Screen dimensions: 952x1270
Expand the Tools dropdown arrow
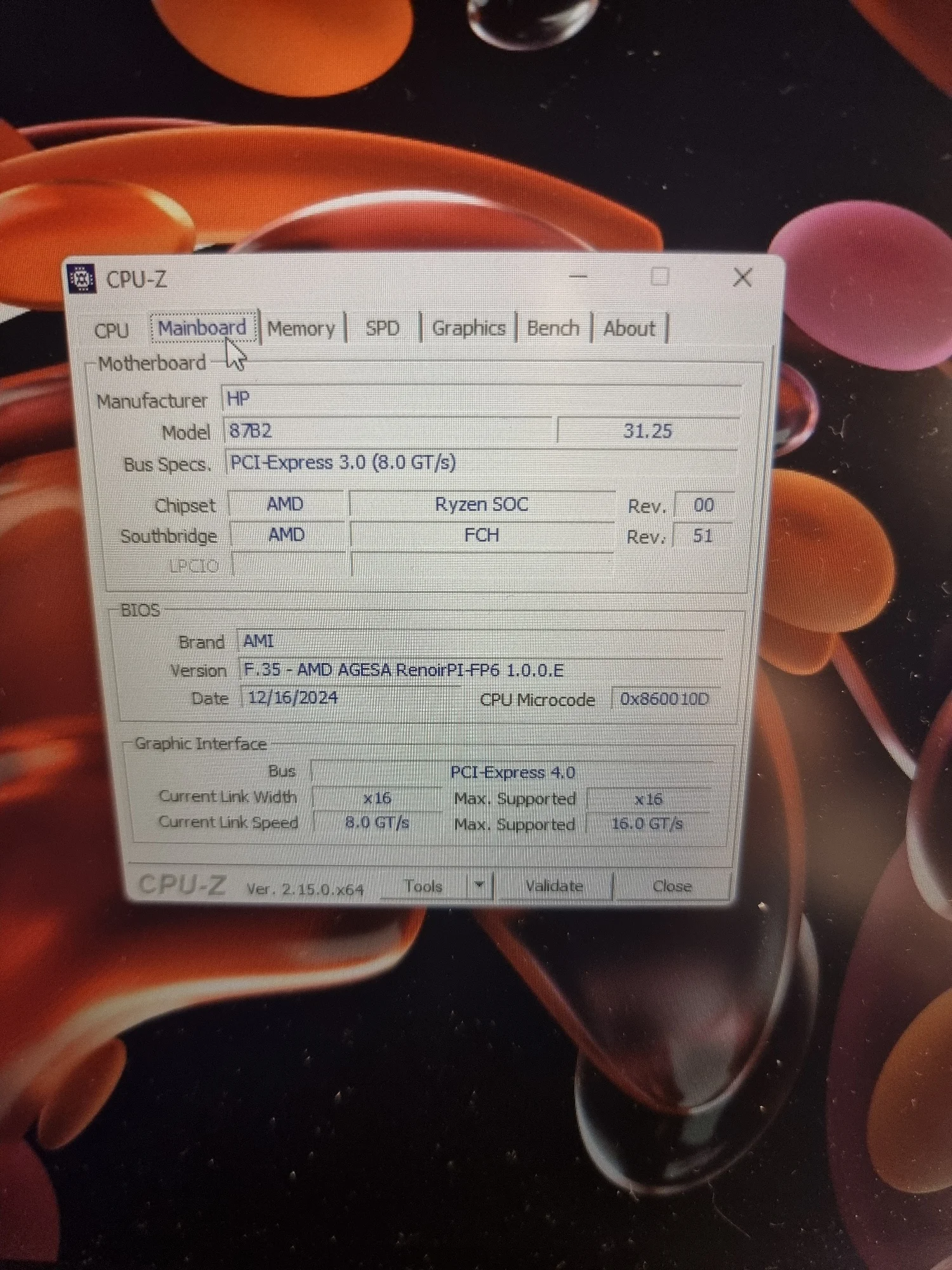point(479,885)
